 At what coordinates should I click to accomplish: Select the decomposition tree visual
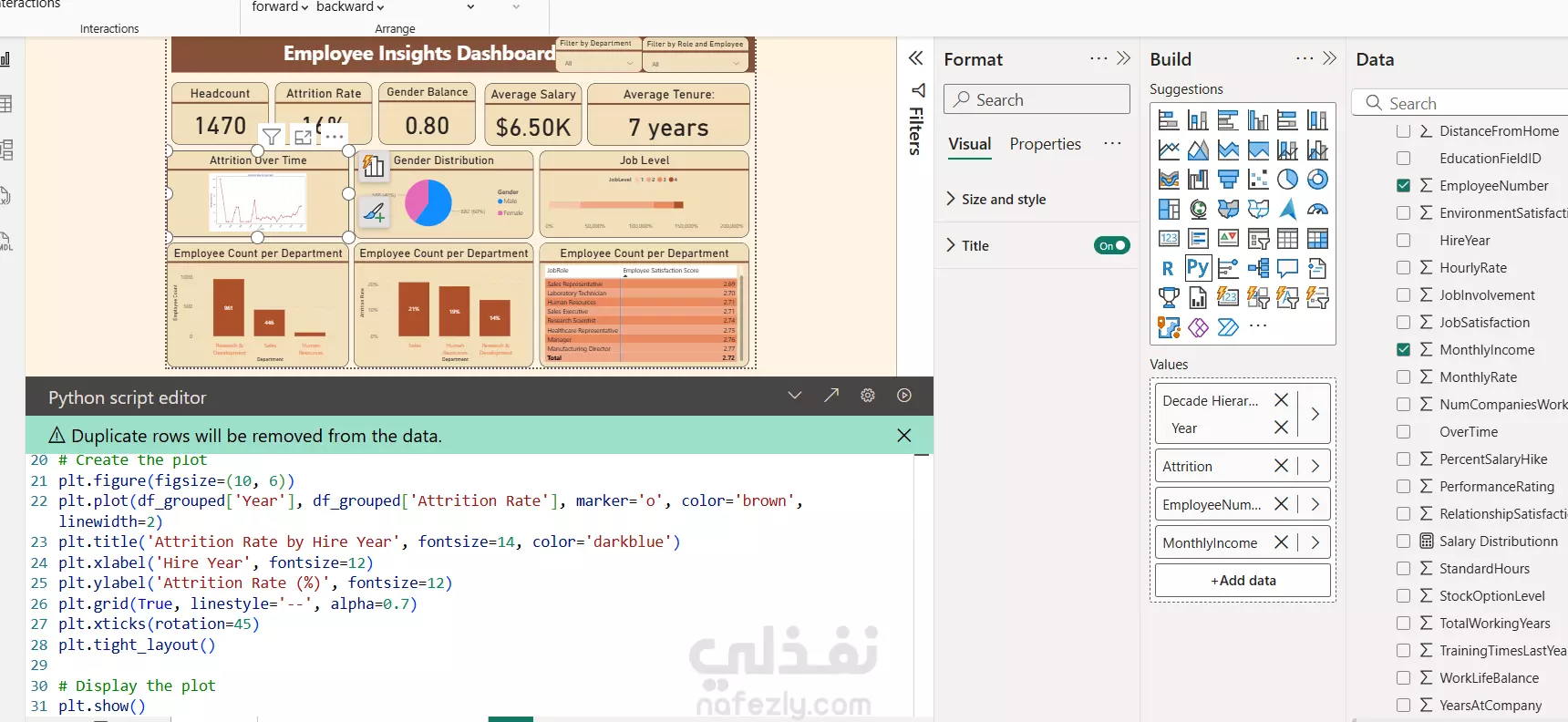1258,268
